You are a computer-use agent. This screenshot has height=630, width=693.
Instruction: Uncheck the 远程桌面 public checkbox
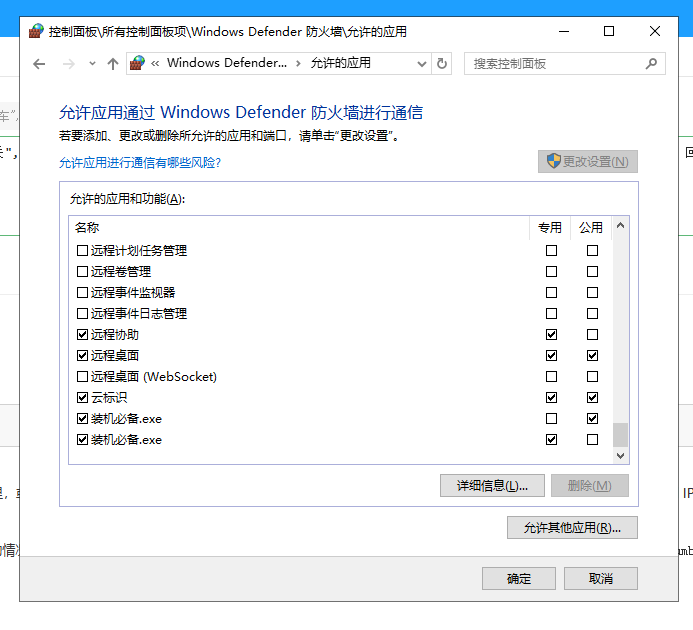(592, 355)
